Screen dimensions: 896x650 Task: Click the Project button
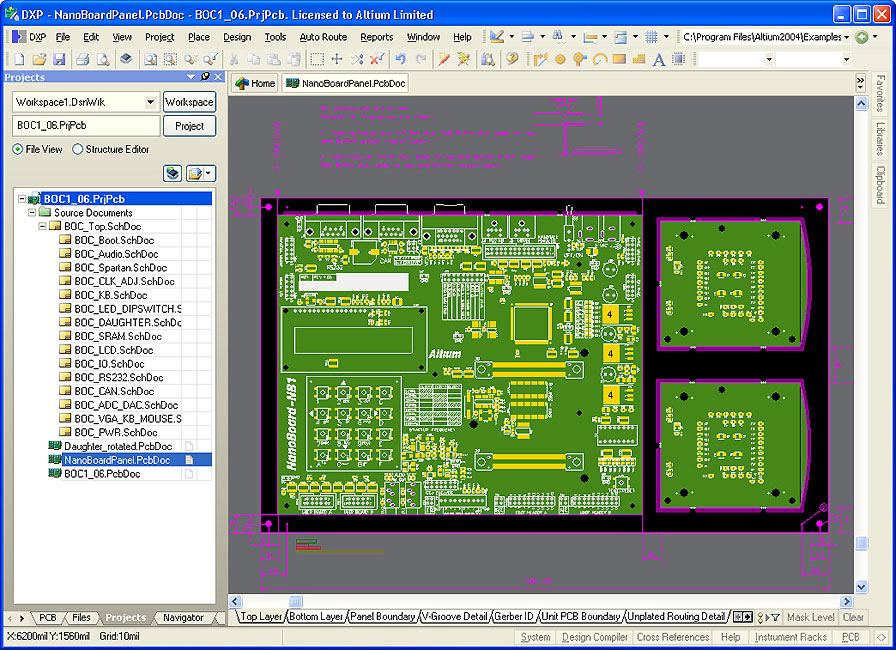click(x=189, y=126)
